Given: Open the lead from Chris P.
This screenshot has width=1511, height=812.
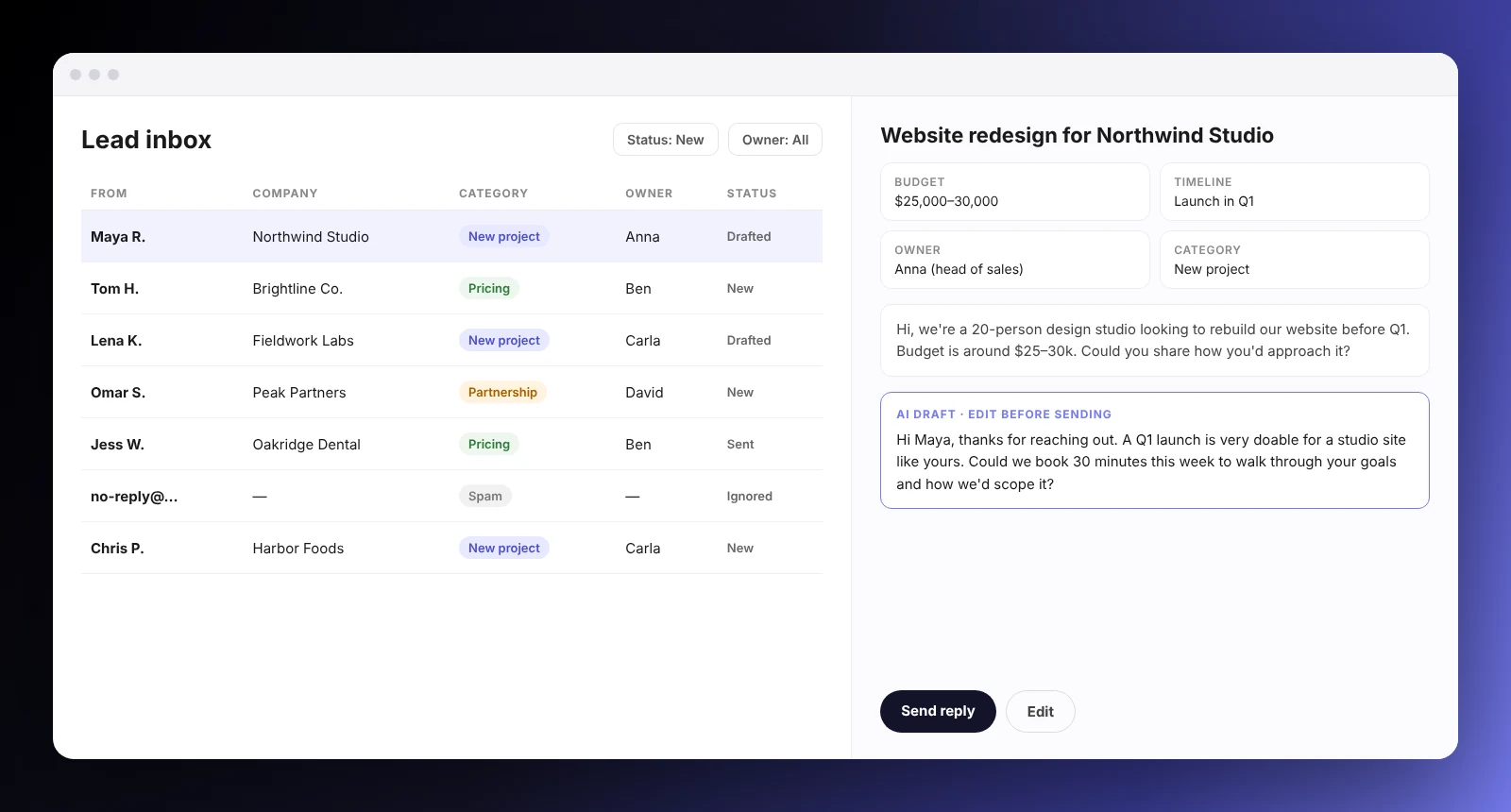Looking at the screenshot, I should [451, 548].
